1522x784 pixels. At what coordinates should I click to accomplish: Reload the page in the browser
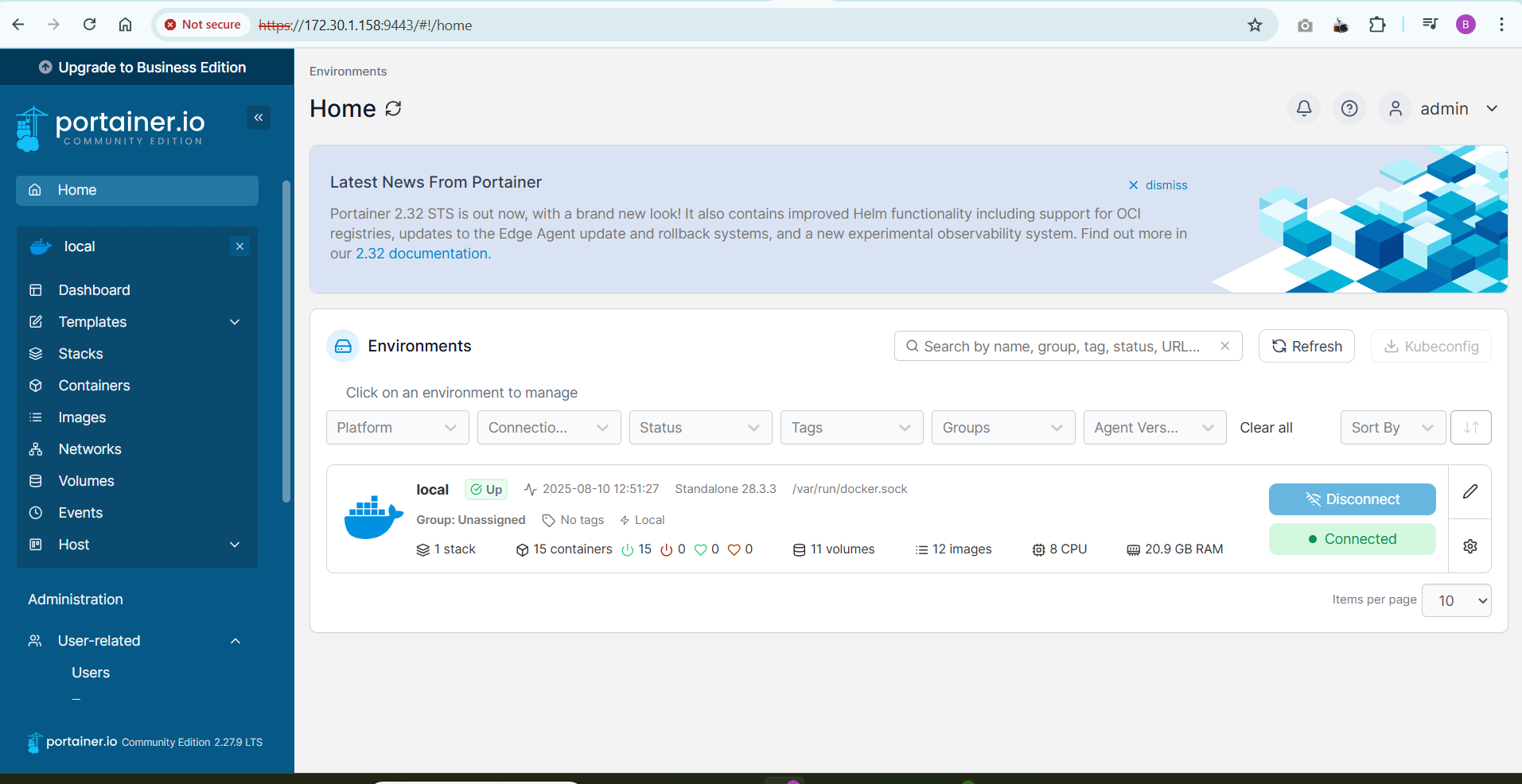[90, 25]
